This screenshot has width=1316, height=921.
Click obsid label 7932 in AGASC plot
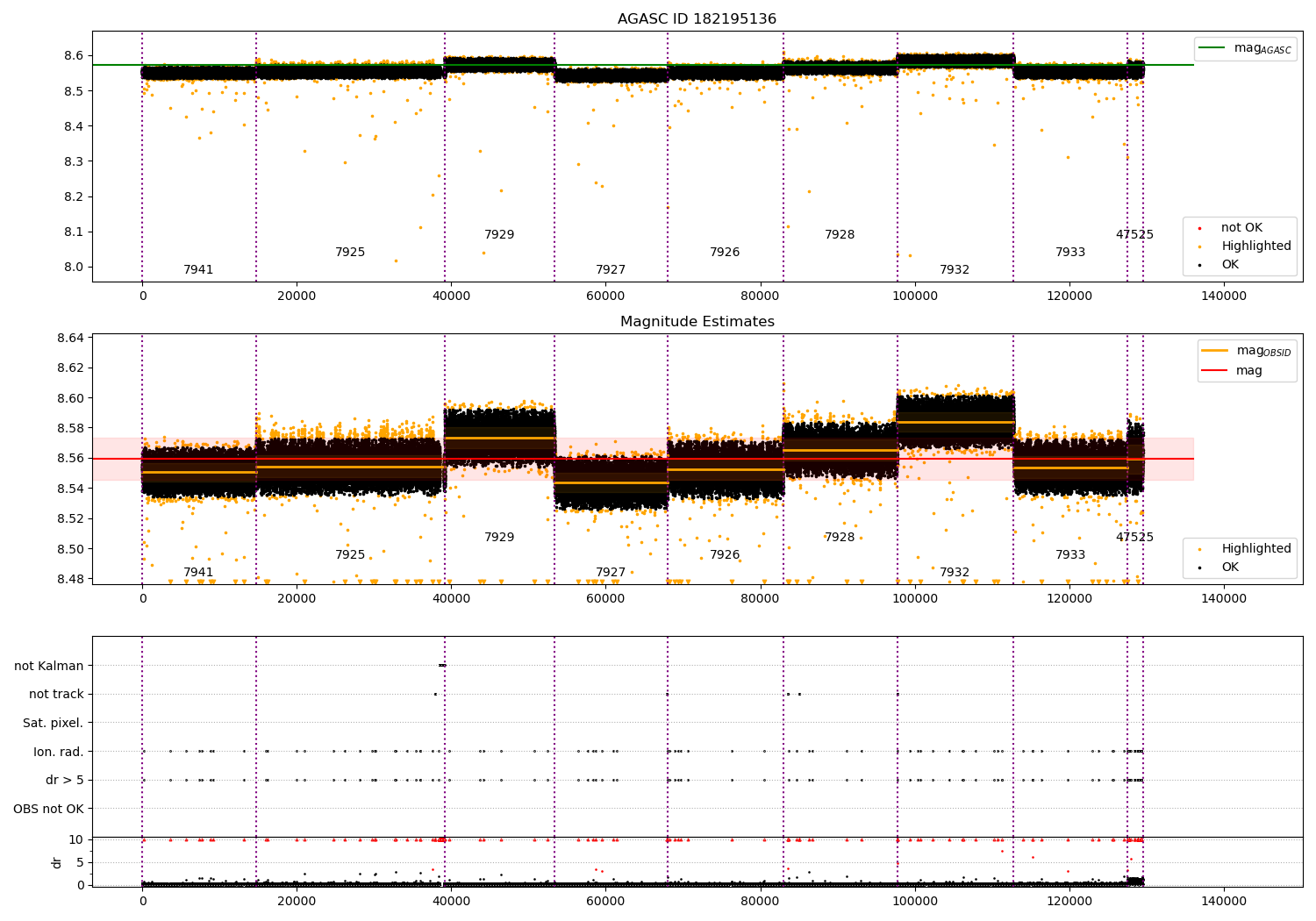(955, 270)
